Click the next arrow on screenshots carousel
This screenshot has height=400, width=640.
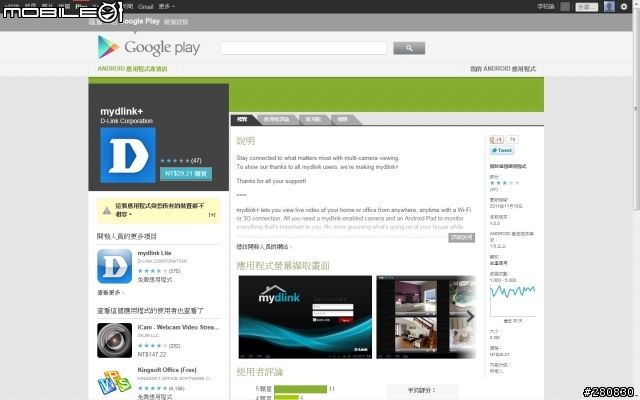[x=470, y=316]
